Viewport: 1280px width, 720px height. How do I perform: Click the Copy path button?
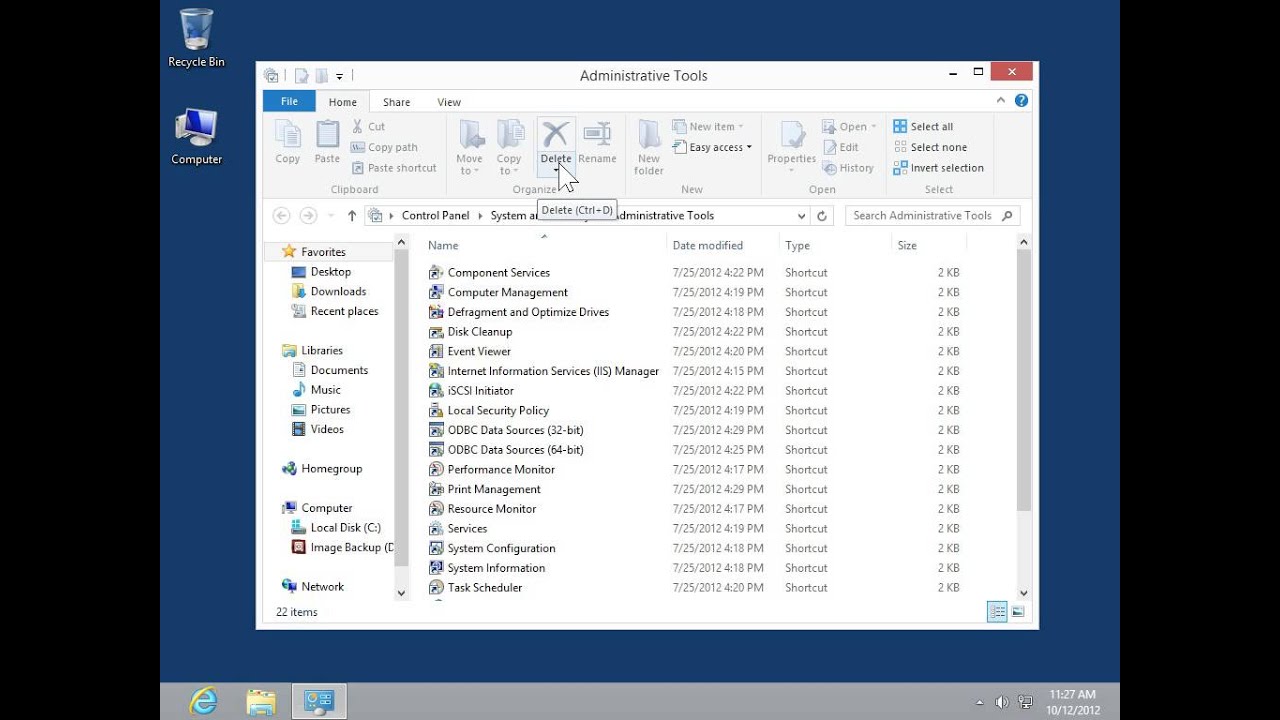point(385,147)
